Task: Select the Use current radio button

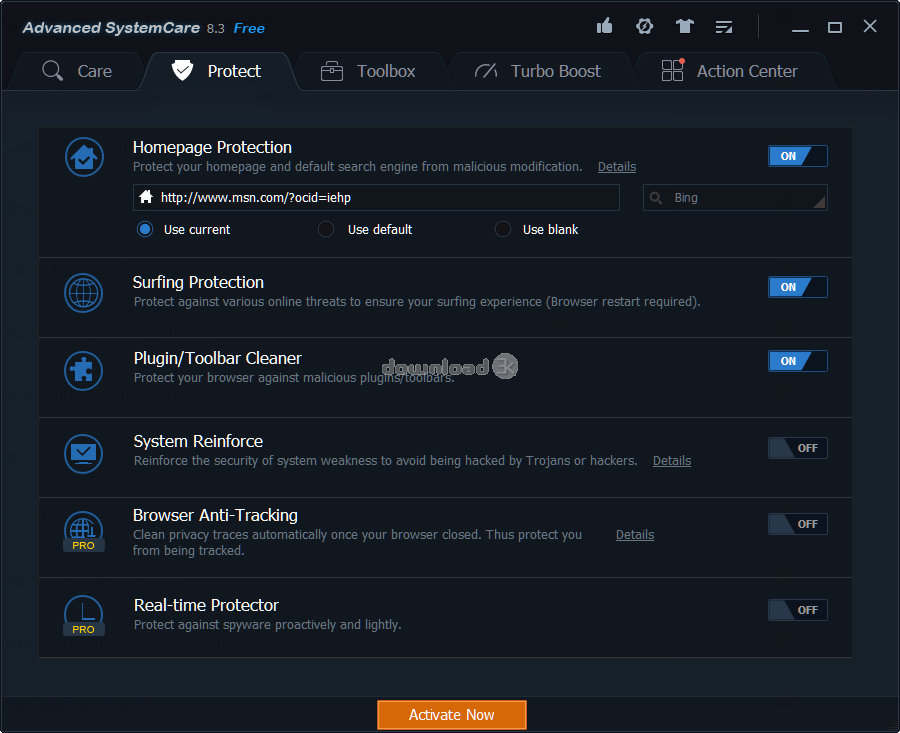Action: 145,230
